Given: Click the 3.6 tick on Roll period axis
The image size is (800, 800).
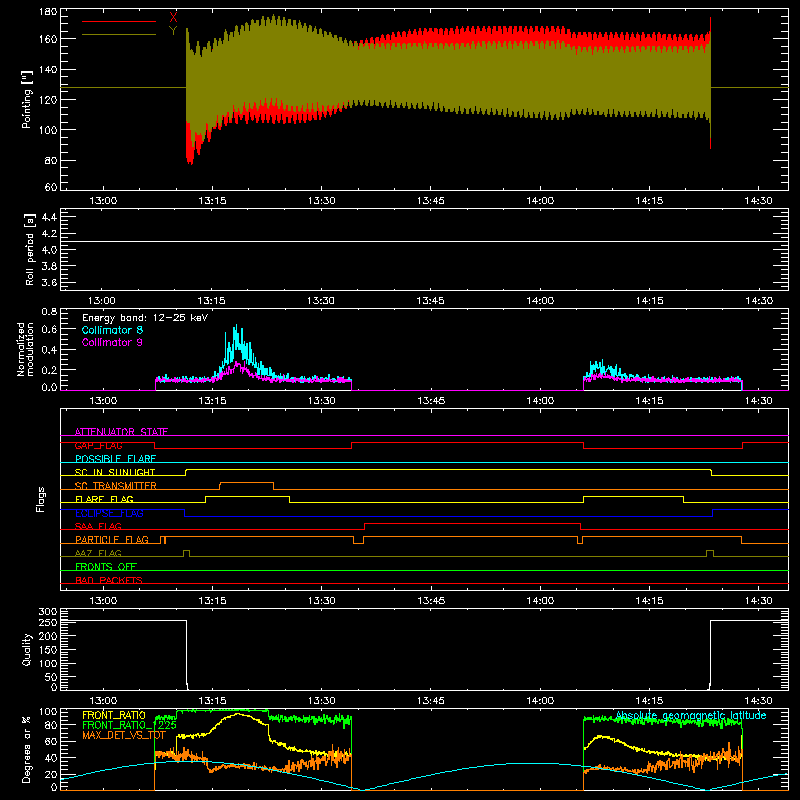Looking at the screenshot, I should 49,282.
